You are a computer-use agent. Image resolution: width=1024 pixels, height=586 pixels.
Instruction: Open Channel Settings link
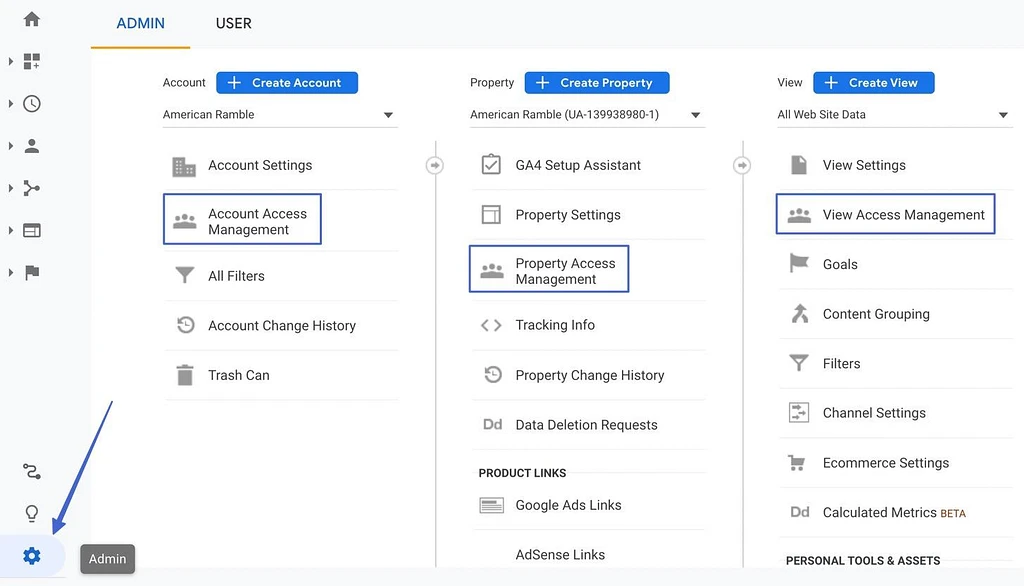point(874,413)
